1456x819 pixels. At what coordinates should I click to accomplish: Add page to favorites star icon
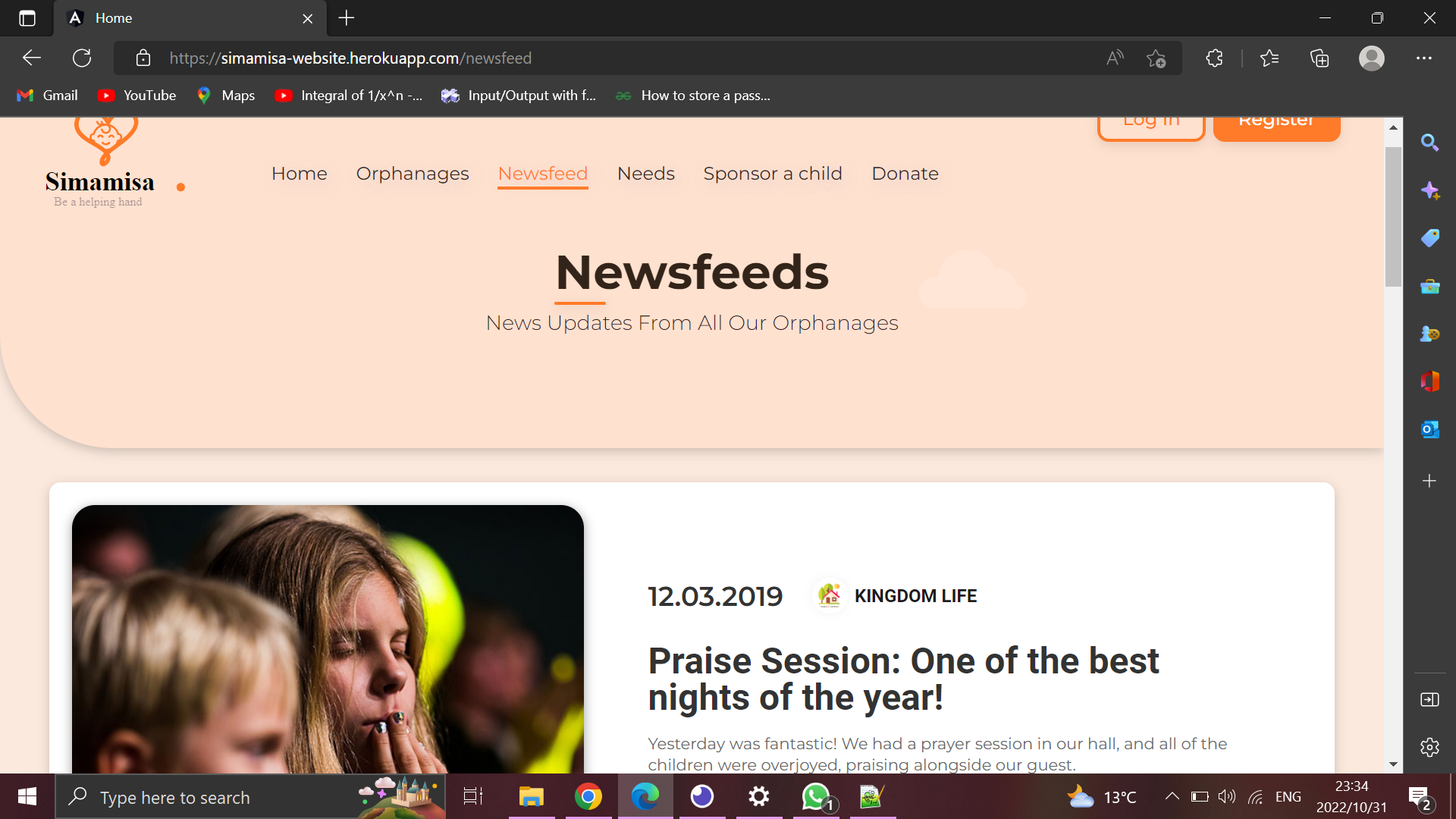pyautogui.click(x=1156, y=58)
